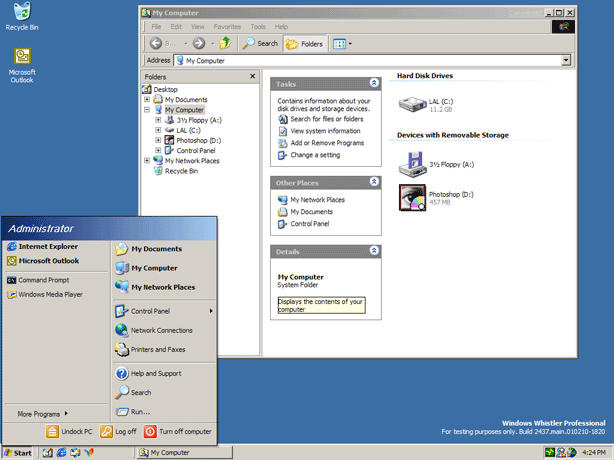Image resolution: width=614 pixels, height=460 pixels.
Task: Click View system information link
Action: [319, 131]
